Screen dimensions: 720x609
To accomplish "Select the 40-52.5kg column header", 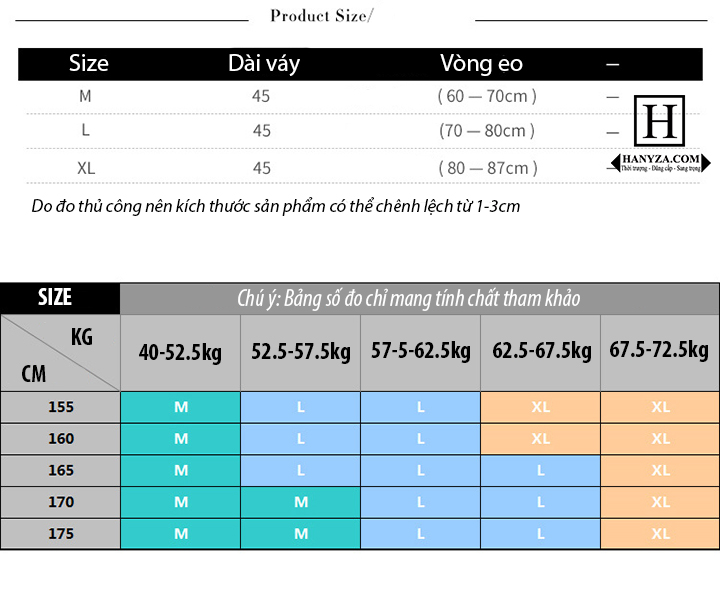I will (180, 353).
